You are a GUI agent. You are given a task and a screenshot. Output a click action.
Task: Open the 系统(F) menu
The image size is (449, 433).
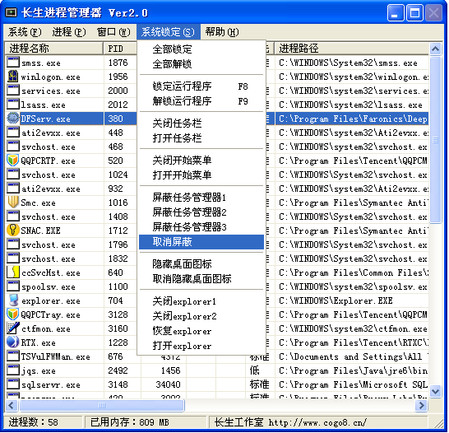click(25, 32)
